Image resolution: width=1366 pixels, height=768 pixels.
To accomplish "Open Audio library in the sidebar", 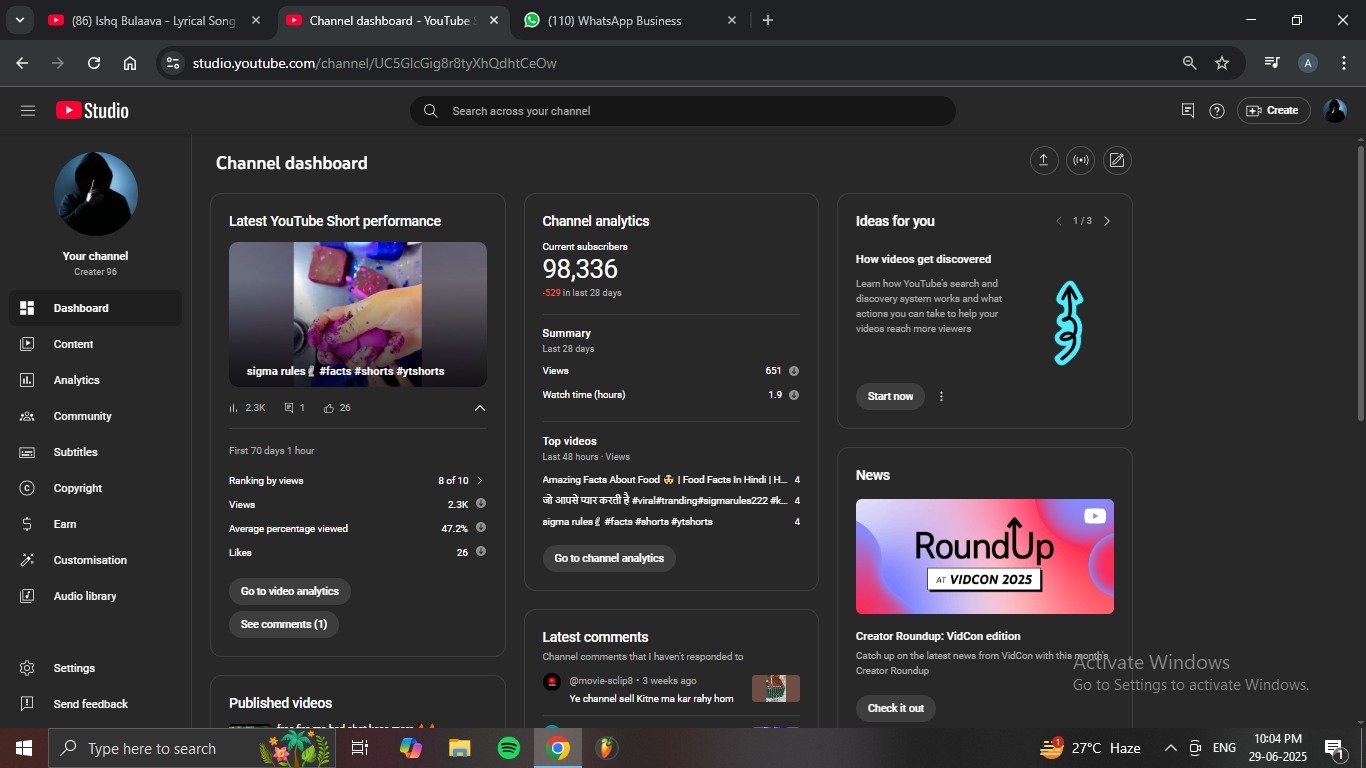I will tap(96, 596).
